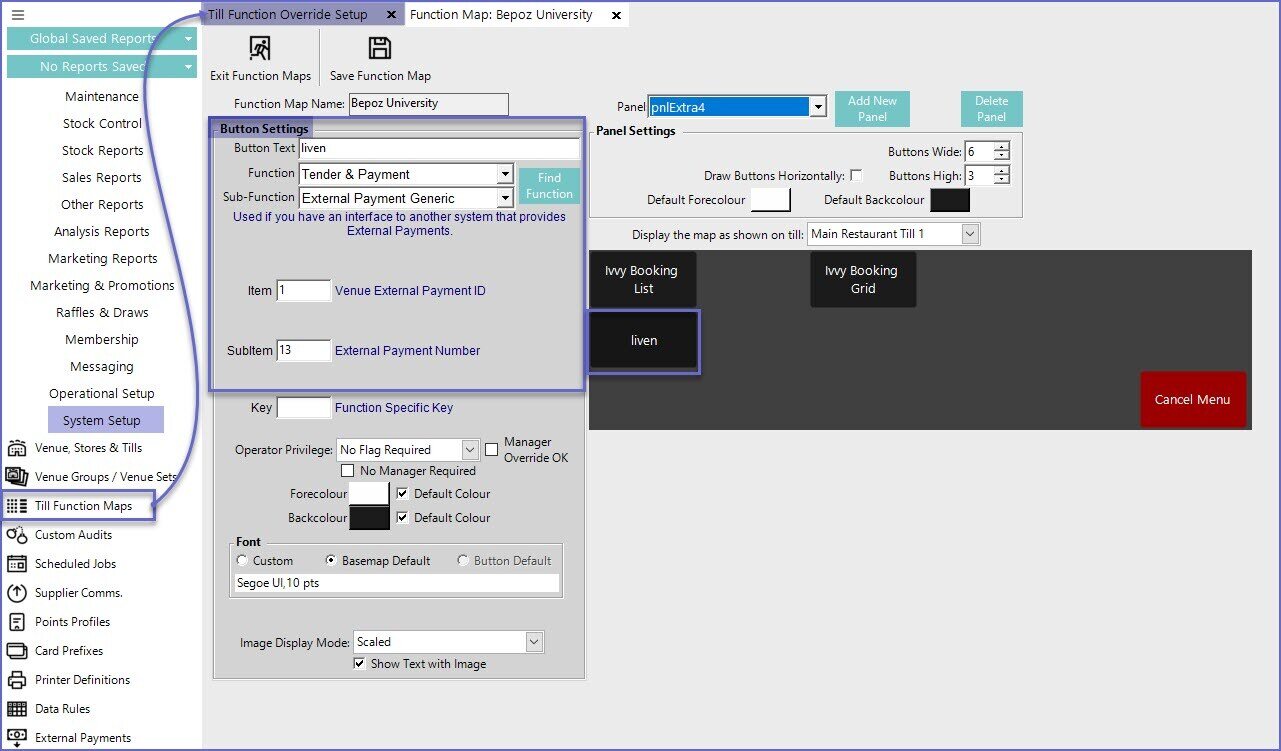Open the Membership menu
Screen dimensions: 1281x751
[x=102, y=340]
